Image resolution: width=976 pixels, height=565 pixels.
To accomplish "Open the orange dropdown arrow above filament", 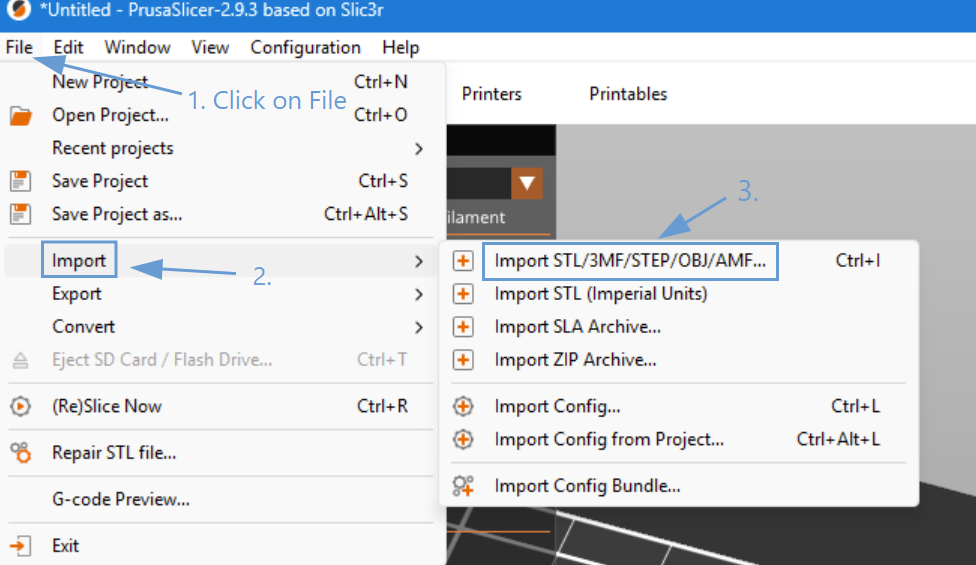I will [527, 183].
